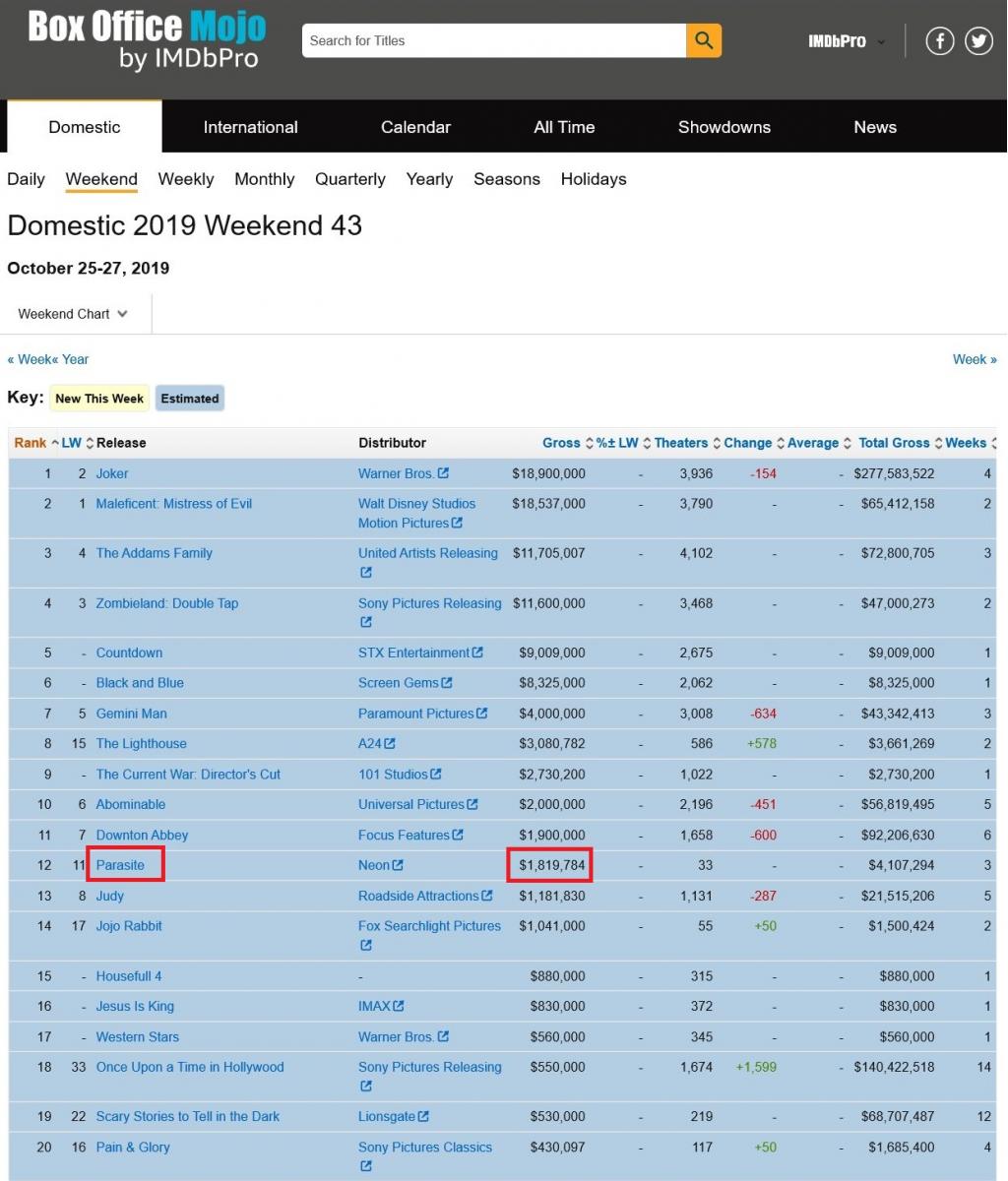Open external link icon beside Neon

point(398,865)
